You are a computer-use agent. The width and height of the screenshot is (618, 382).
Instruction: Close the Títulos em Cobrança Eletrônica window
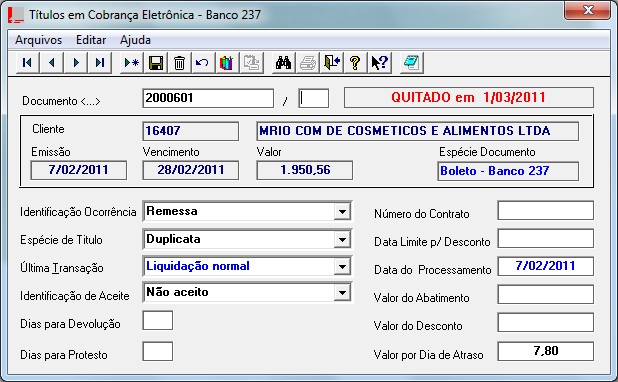point(588,9)
